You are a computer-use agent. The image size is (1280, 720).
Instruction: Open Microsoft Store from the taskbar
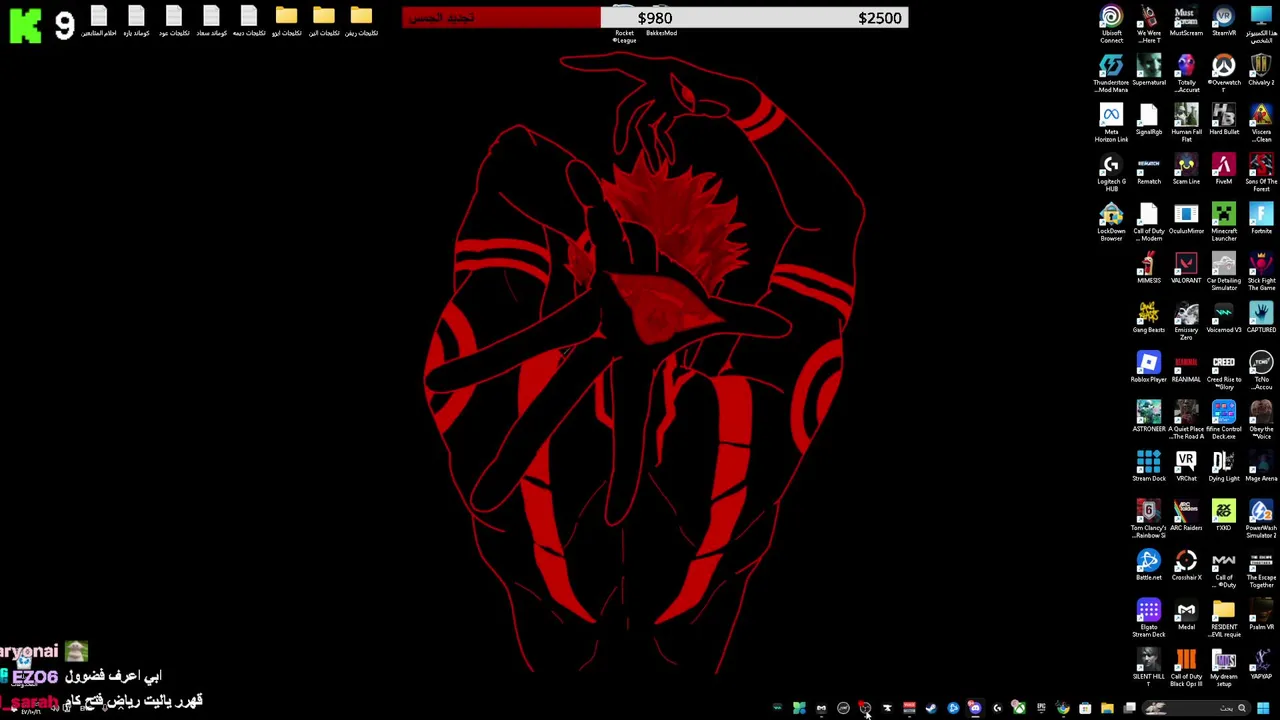coord(1085,708)
